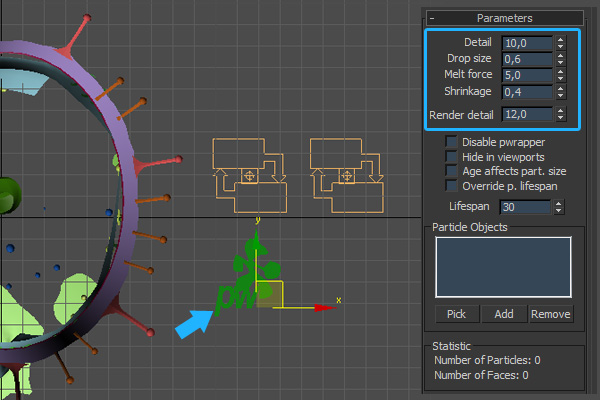
Task: Click the Detail spinner arrows
Action: 560,43
